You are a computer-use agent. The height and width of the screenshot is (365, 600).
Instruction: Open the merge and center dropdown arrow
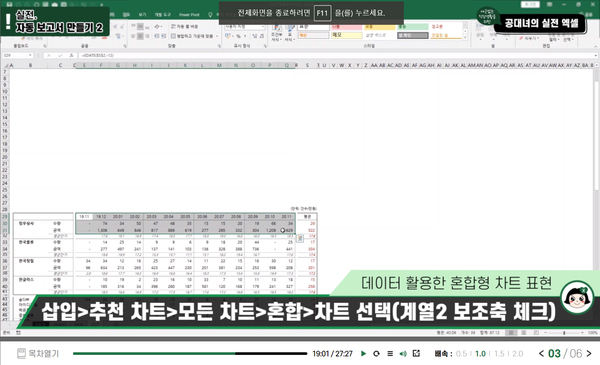[x=217, y=36]
